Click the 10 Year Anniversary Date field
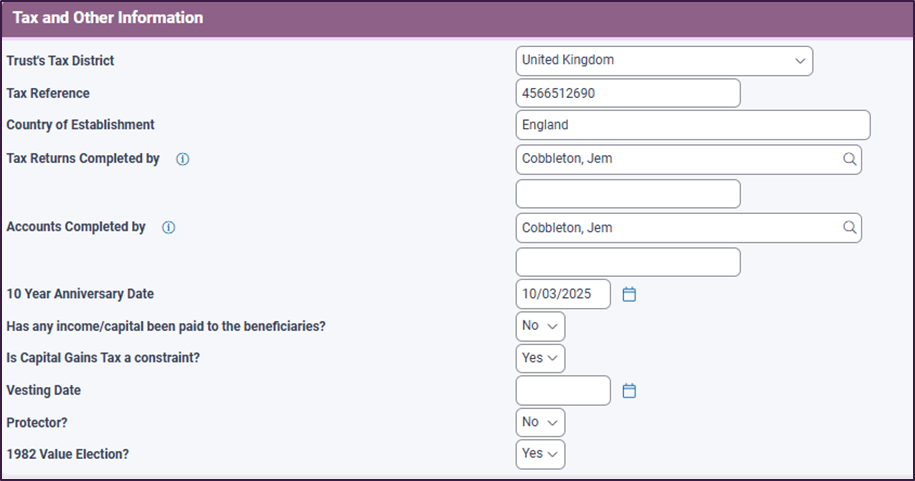Screen dimensions: 915x481 click(x=562, y=294)
